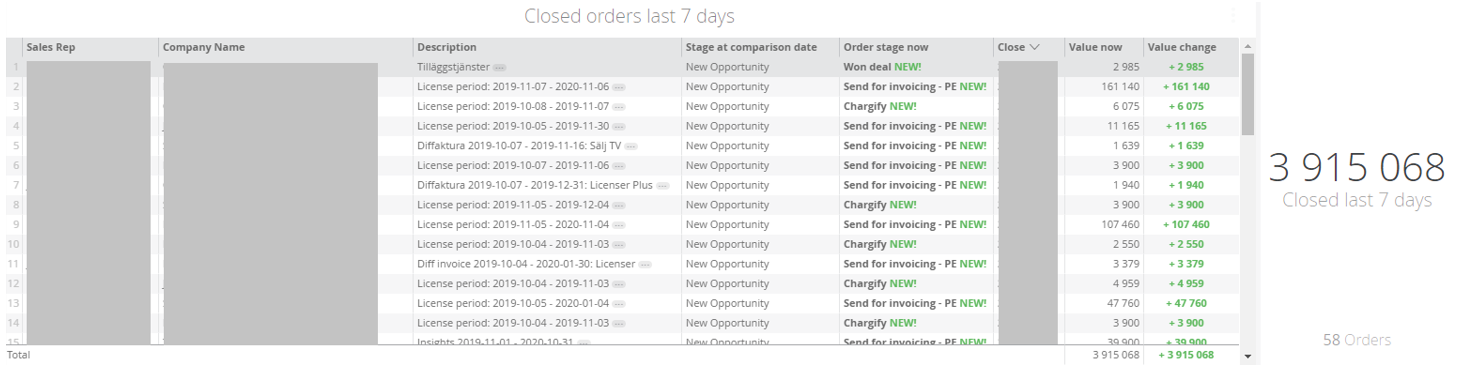
Task: Open ellipsis icon next to Diffaktura Sälj TV
Action: (x=631, y=146)
